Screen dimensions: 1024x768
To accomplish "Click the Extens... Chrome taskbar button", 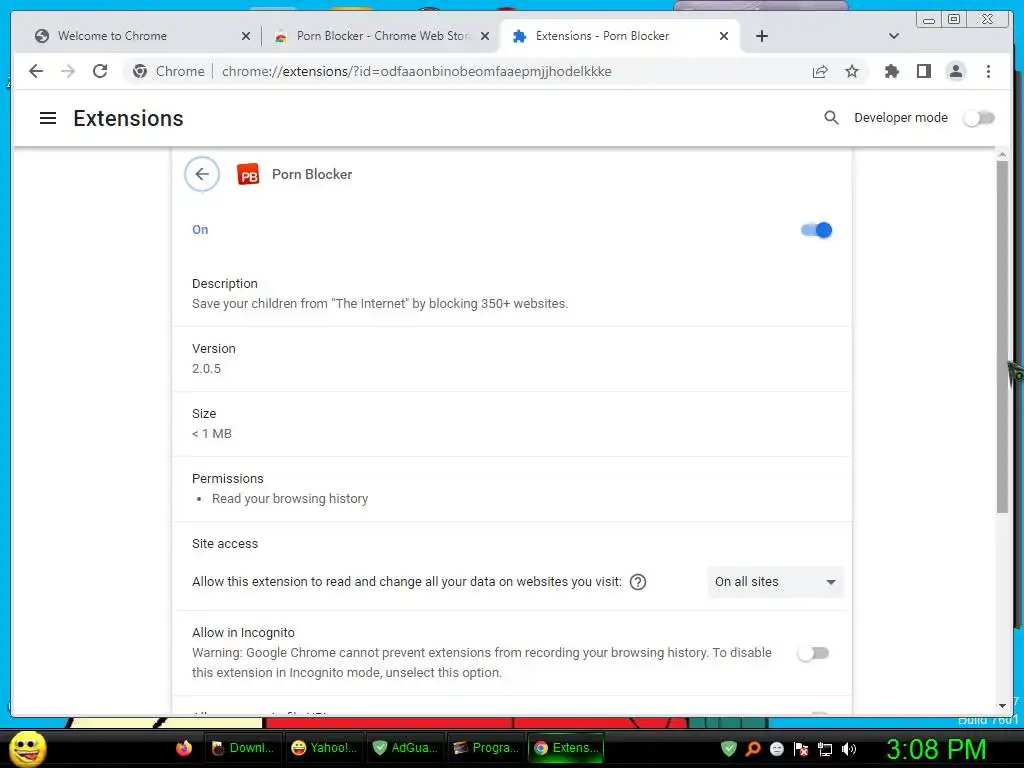I will point(566,748).
